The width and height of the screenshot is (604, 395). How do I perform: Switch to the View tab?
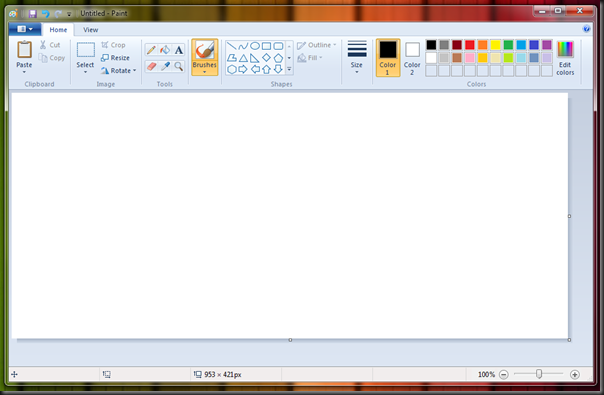click(x=91, y=30)
